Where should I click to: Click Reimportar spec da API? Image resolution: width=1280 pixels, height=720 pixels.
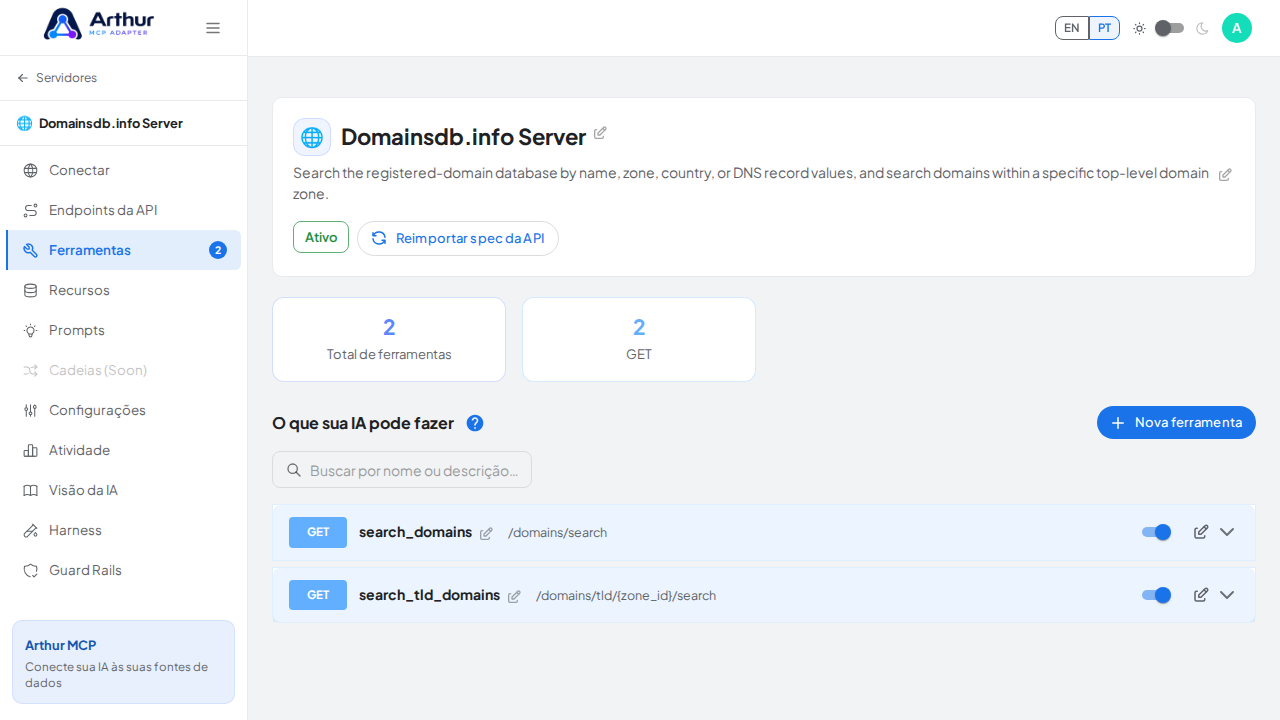coord(458,238)
